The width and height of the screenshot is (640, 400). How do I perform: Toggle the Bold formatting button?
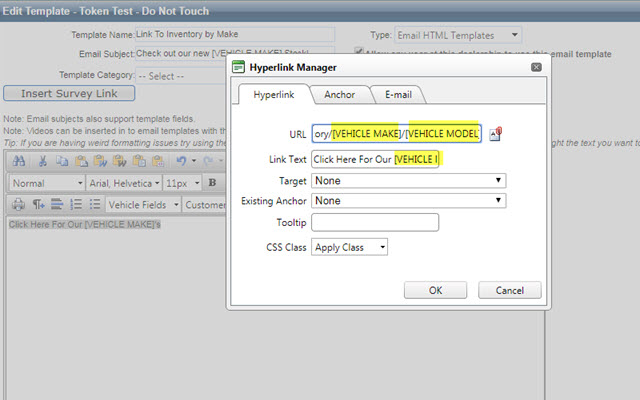[x=212, y=183]
